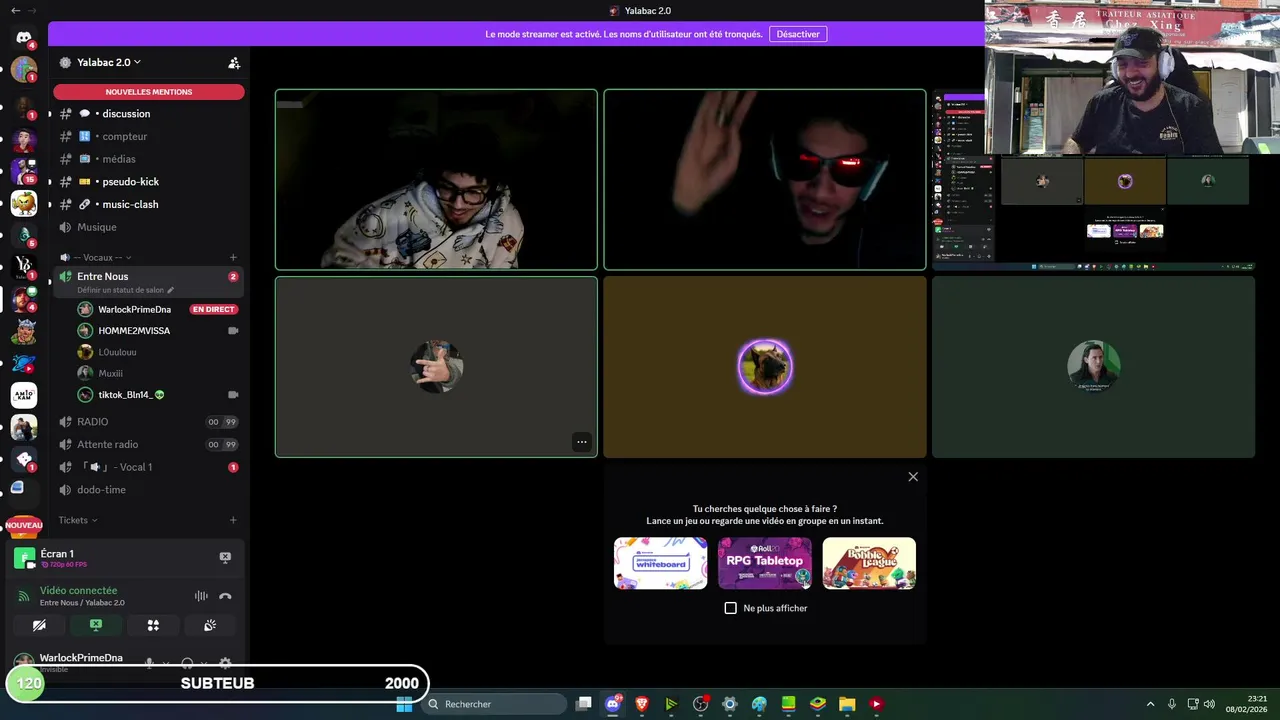Select user tiktok_Bln14_ in the voice list
The width and height of the screenshot is (1280, 720).
125,395
